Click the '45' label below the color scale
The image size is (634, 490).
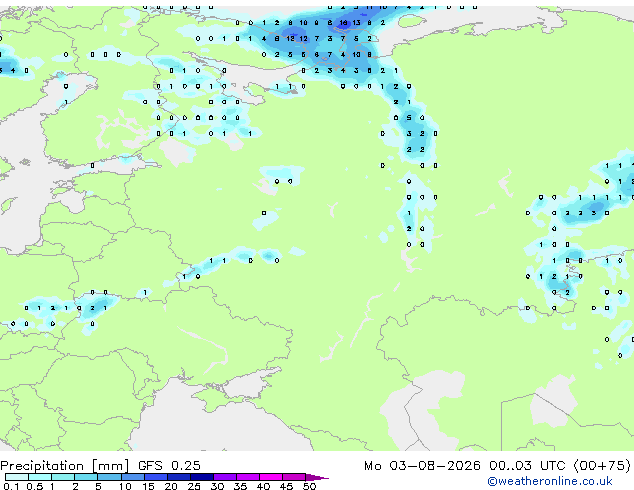(x=286, y=486)
